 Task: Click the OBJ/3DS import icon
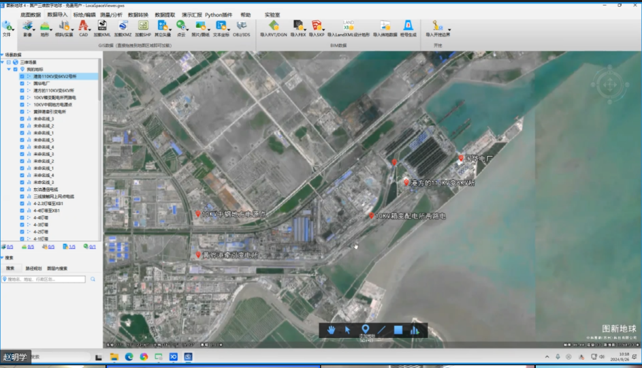click(242, 26)
